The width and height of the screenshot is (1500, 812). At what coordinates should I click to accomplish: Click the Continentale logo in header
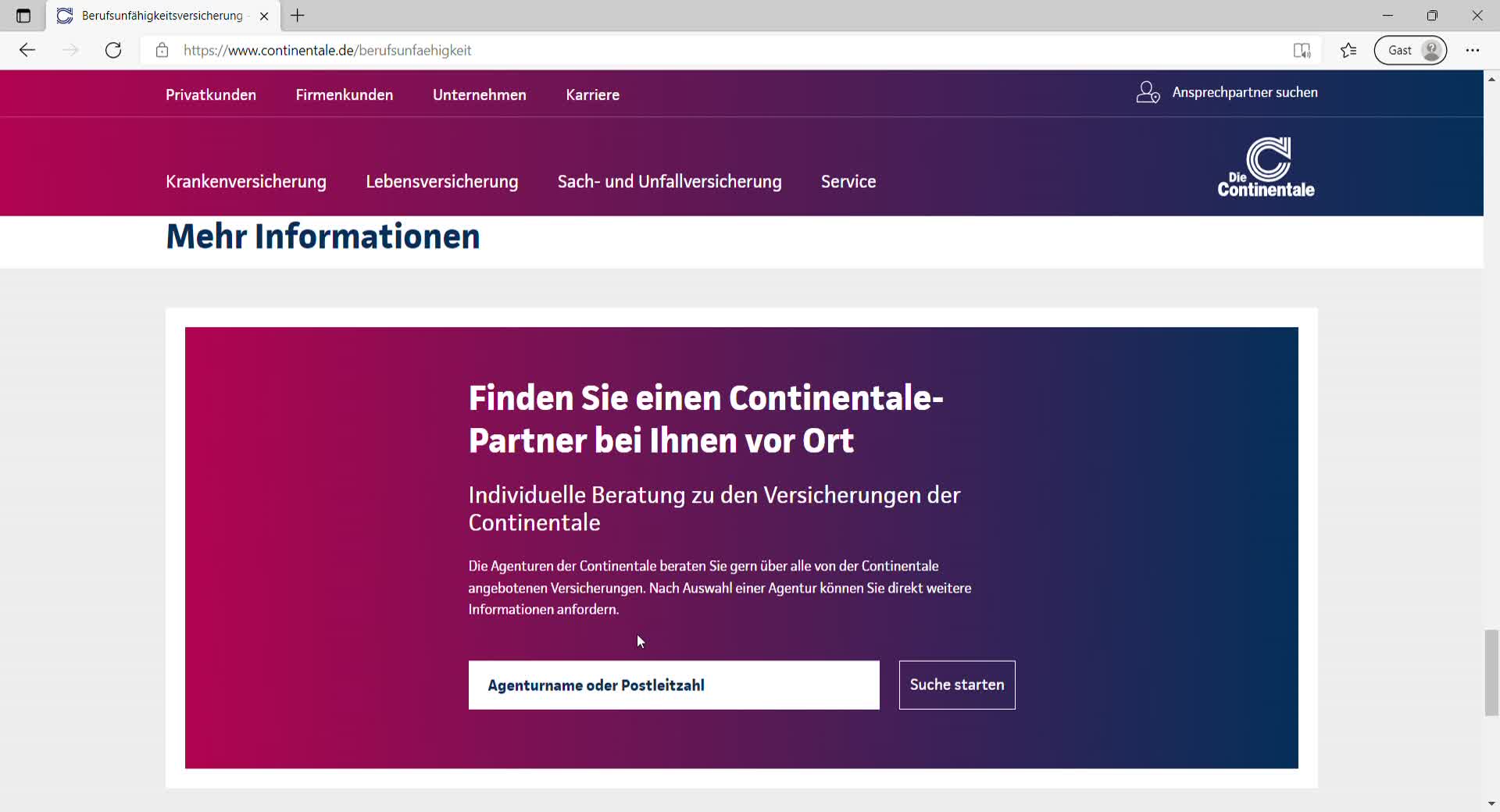click(x=1266, y=167)
